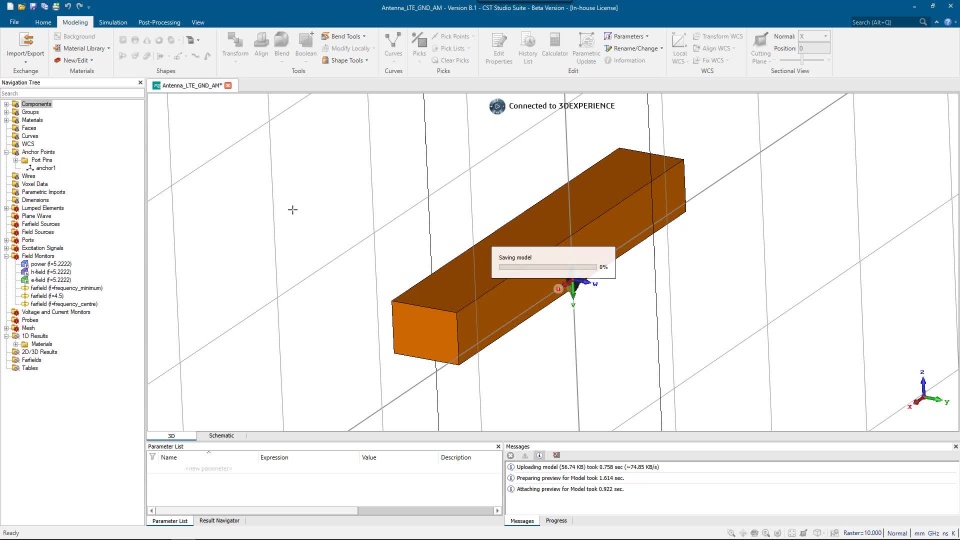Click the open folder icon in quick access toolbar
Image resolution: width=960 pixels, height=540 pixels.
[21, 7]
